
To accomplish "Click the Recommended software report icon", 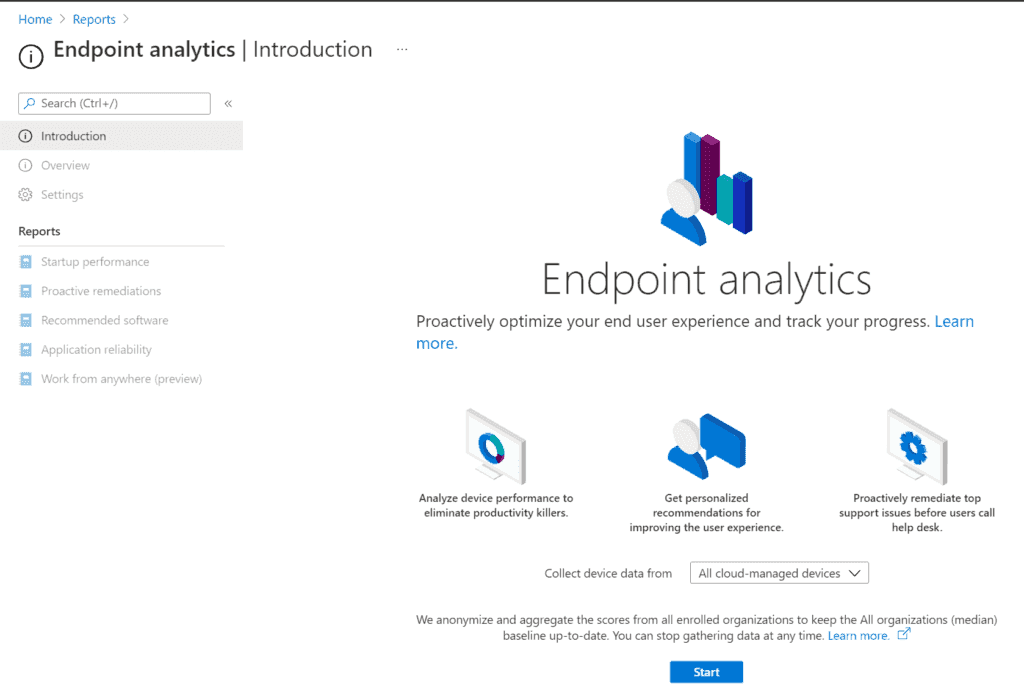I will 25,321.
